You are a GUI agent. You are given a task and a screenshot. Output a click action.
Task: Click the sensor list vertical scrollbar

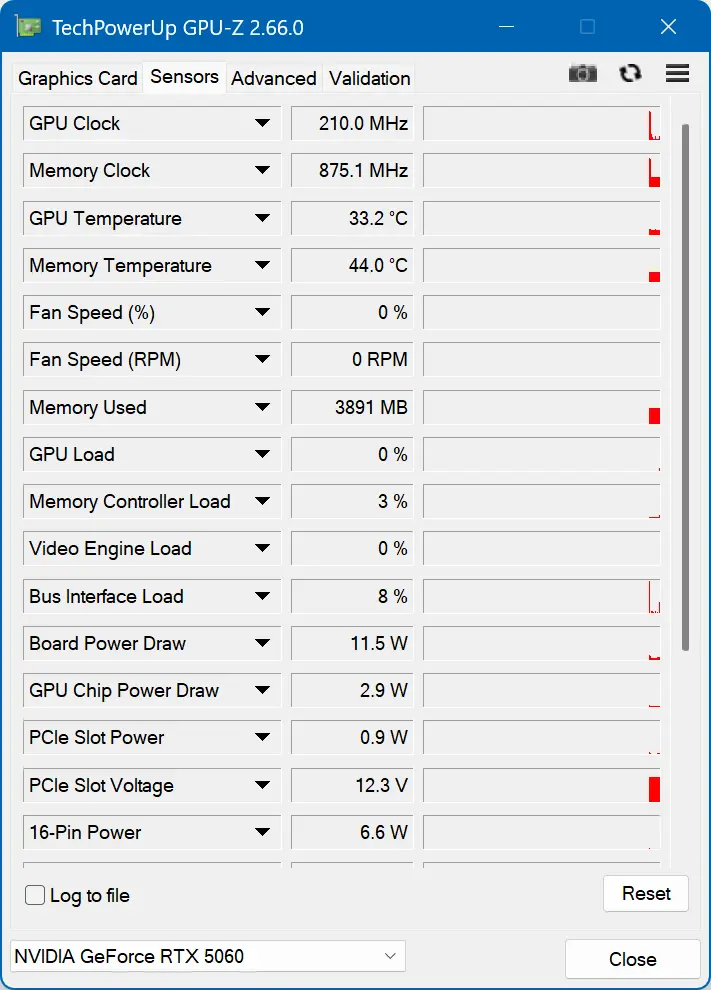click(685, 388)
